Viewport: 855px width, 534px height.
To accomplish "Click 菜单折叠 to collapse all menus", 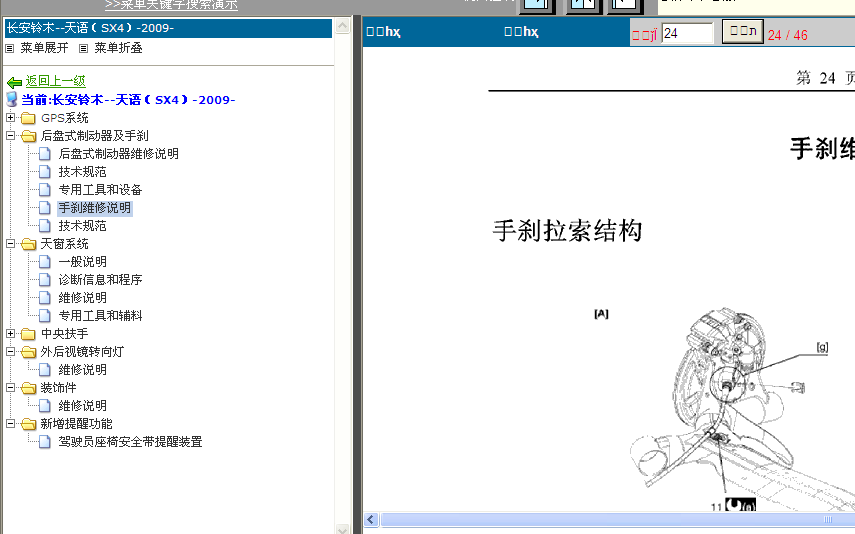I will tap(118, 48).
